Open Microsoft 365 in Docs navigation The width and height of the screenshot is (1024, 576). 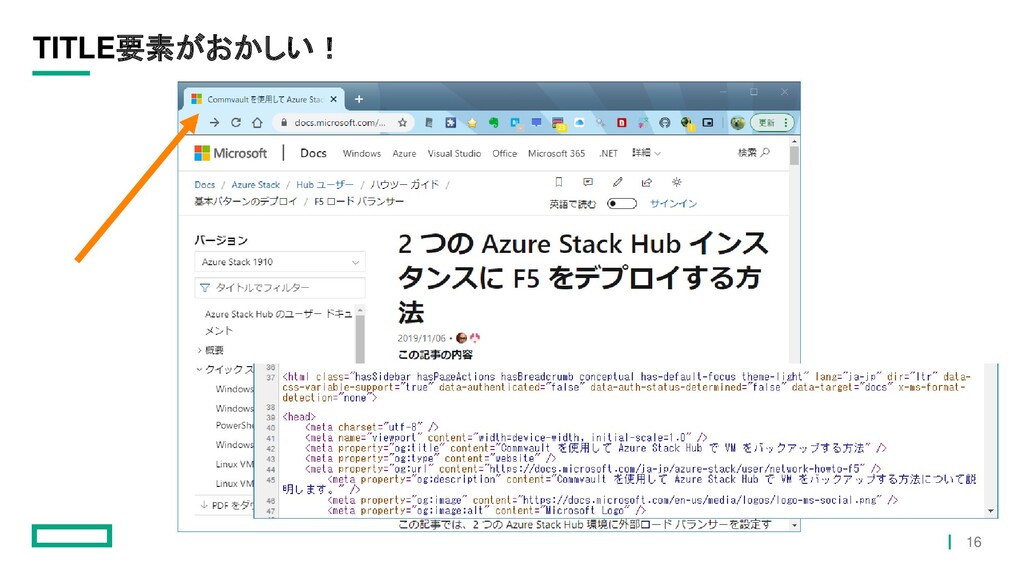click(x=556, y=153)
